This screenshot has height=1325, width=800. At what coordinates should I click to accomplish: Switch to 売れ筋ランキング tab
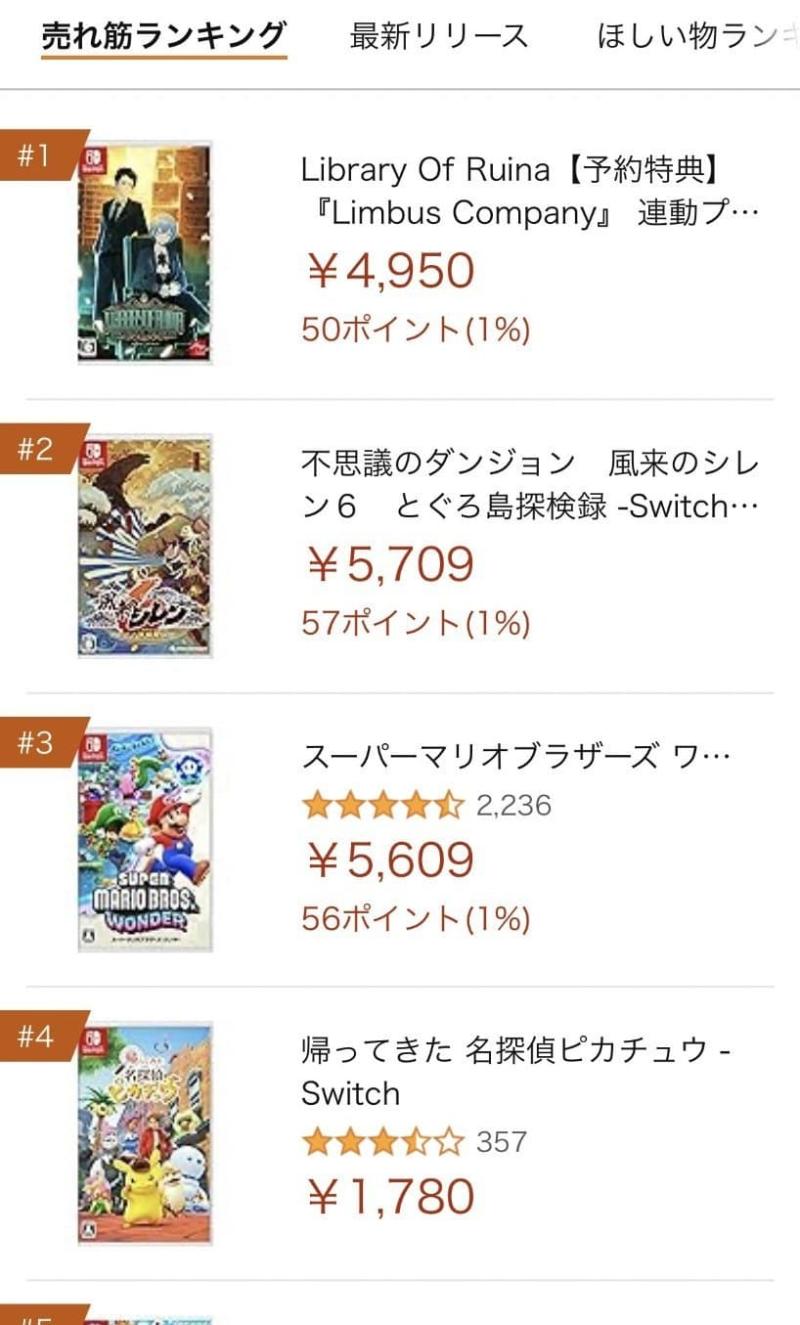pos(164,37)
